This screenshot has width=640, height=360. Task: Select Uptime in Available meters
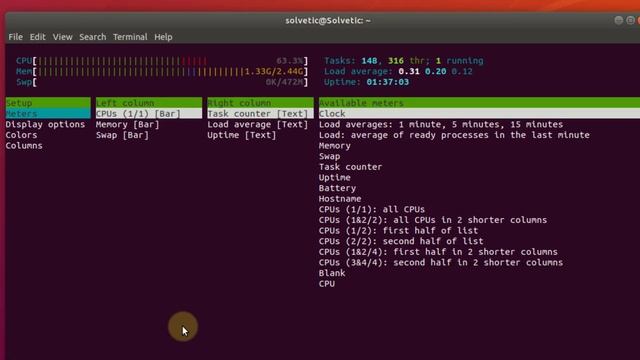[x=335, y=177]
